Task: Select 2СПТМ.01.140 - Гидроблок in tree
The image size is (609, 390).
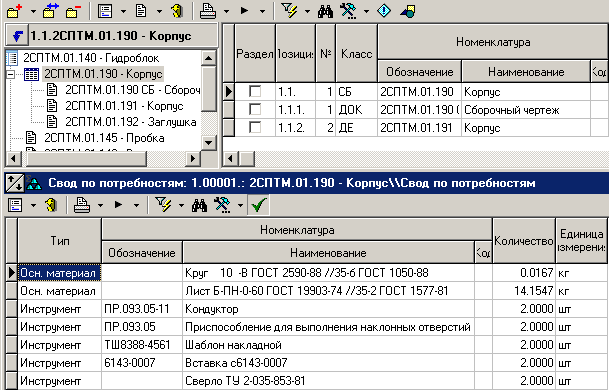Action: (x=91, y=58)
